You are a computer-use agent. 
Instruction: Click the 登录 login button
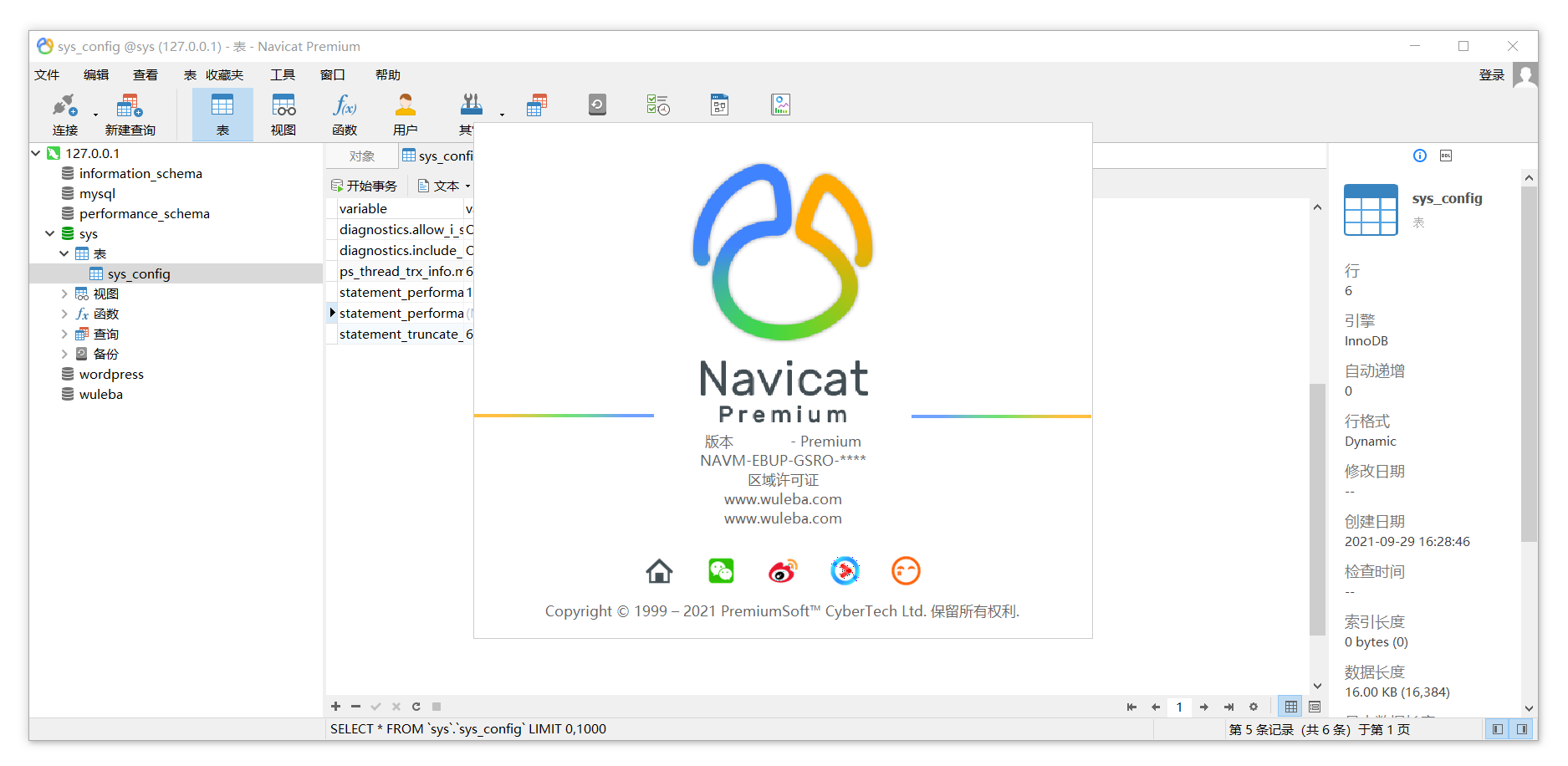point(1492,74)
